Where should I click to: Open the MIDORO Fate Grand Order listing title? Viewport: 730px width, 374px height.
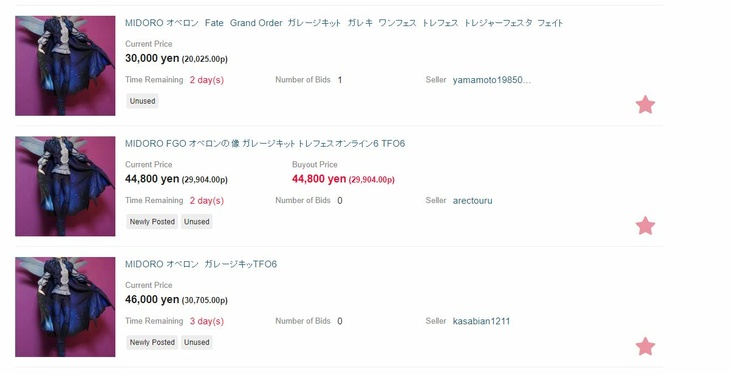click(x=344, y=23)
